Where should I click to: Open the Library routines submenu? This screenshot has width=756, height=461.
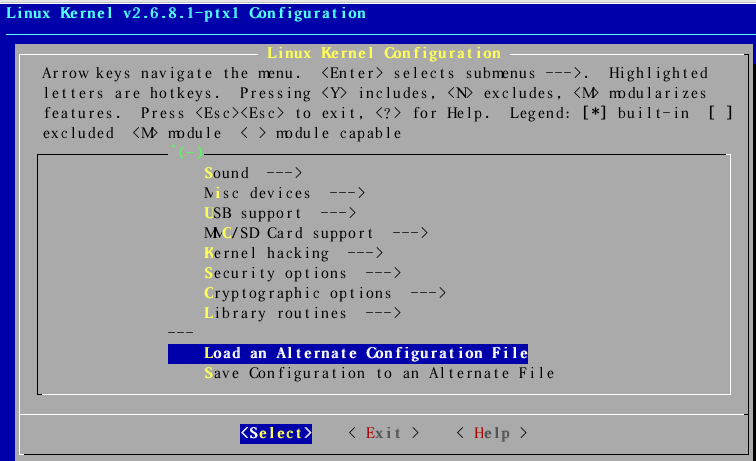302,313
